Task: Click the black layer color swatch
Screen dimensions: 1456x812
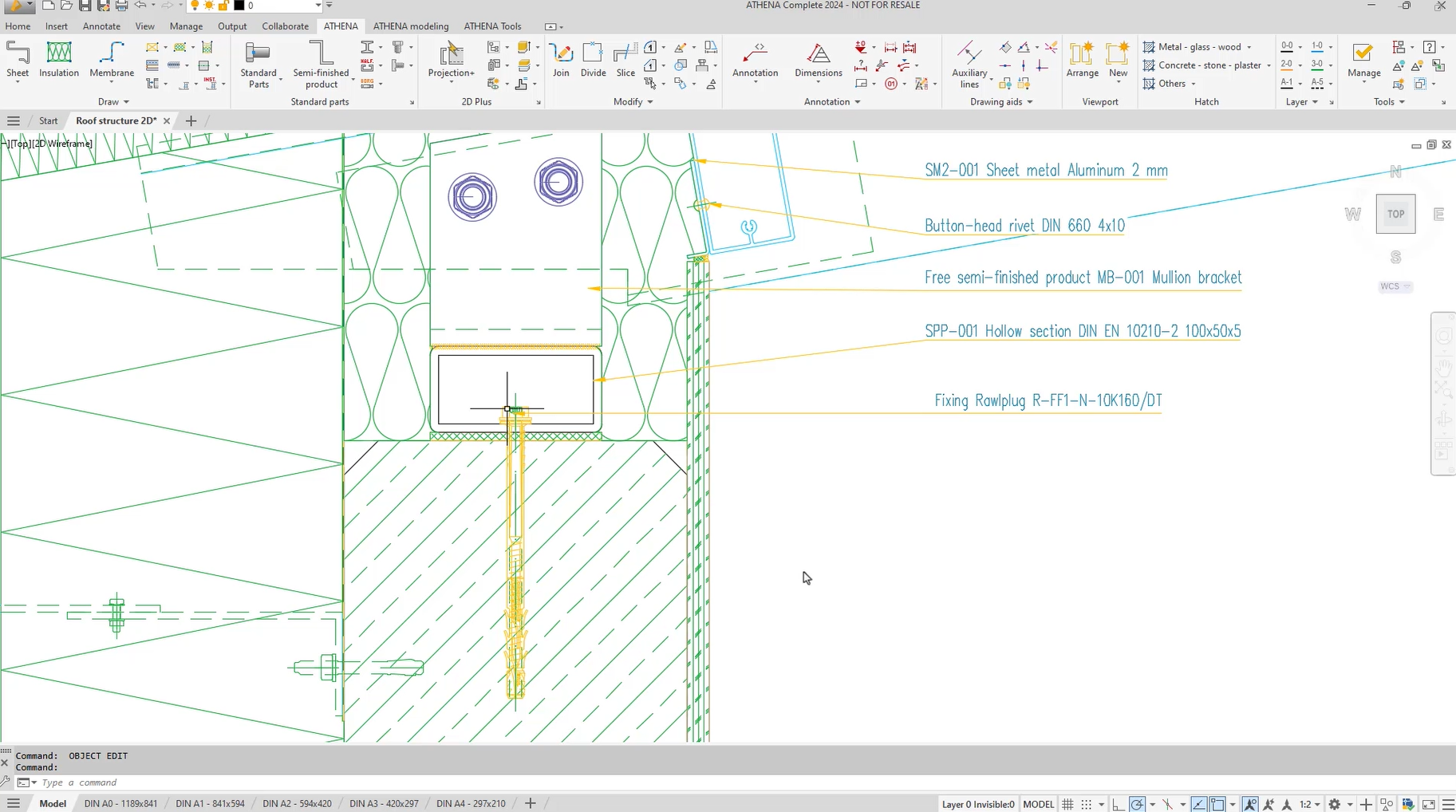Action: coord(239,6)
